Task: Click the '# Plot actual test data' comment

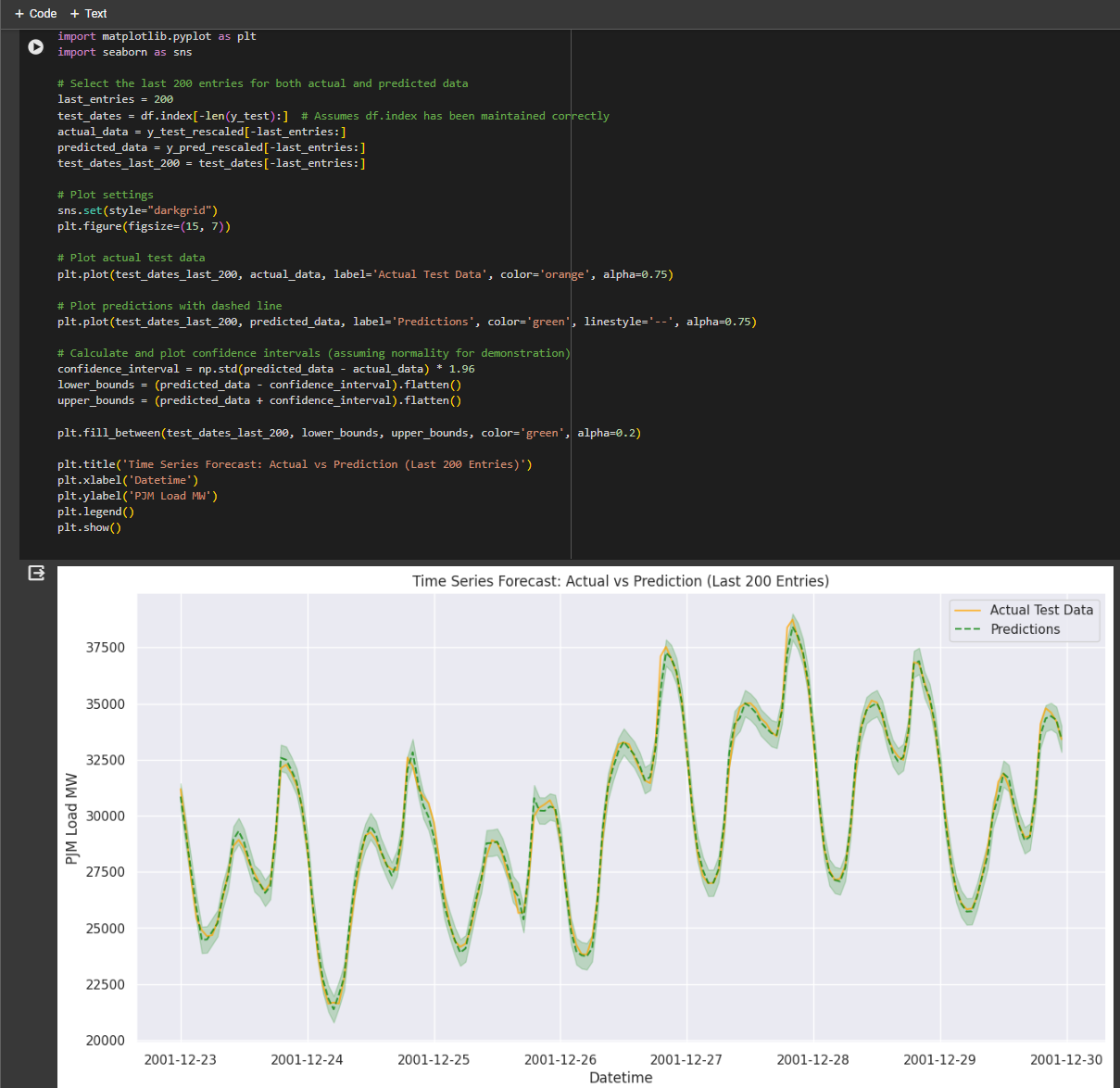Action: (x=132, y=258)
